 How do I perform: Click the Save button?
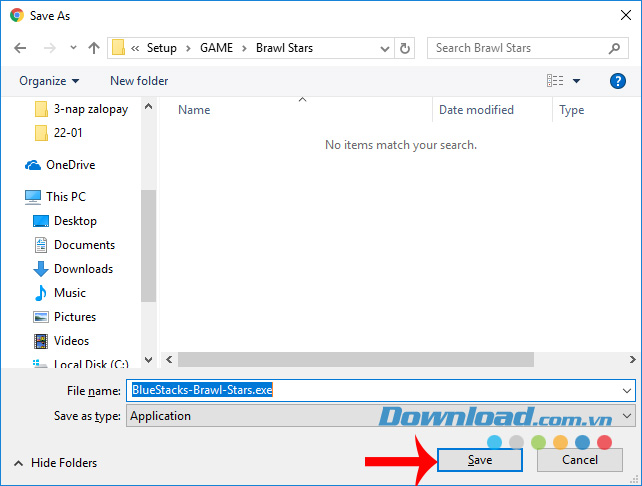coord(480,460)
